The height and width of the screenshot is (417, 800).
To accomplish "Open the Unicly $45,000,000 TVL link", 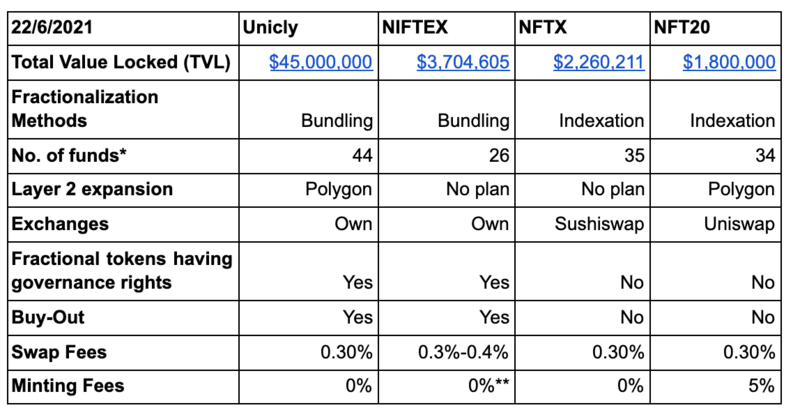I will (x=320, y=62).
